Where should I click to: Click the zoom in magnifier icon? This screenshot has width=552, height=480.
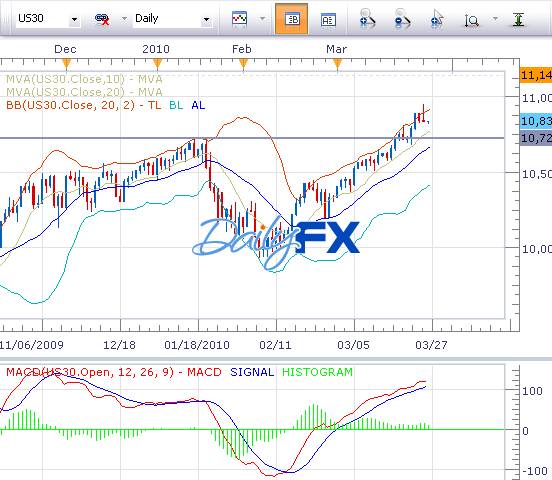click(367, 19)
